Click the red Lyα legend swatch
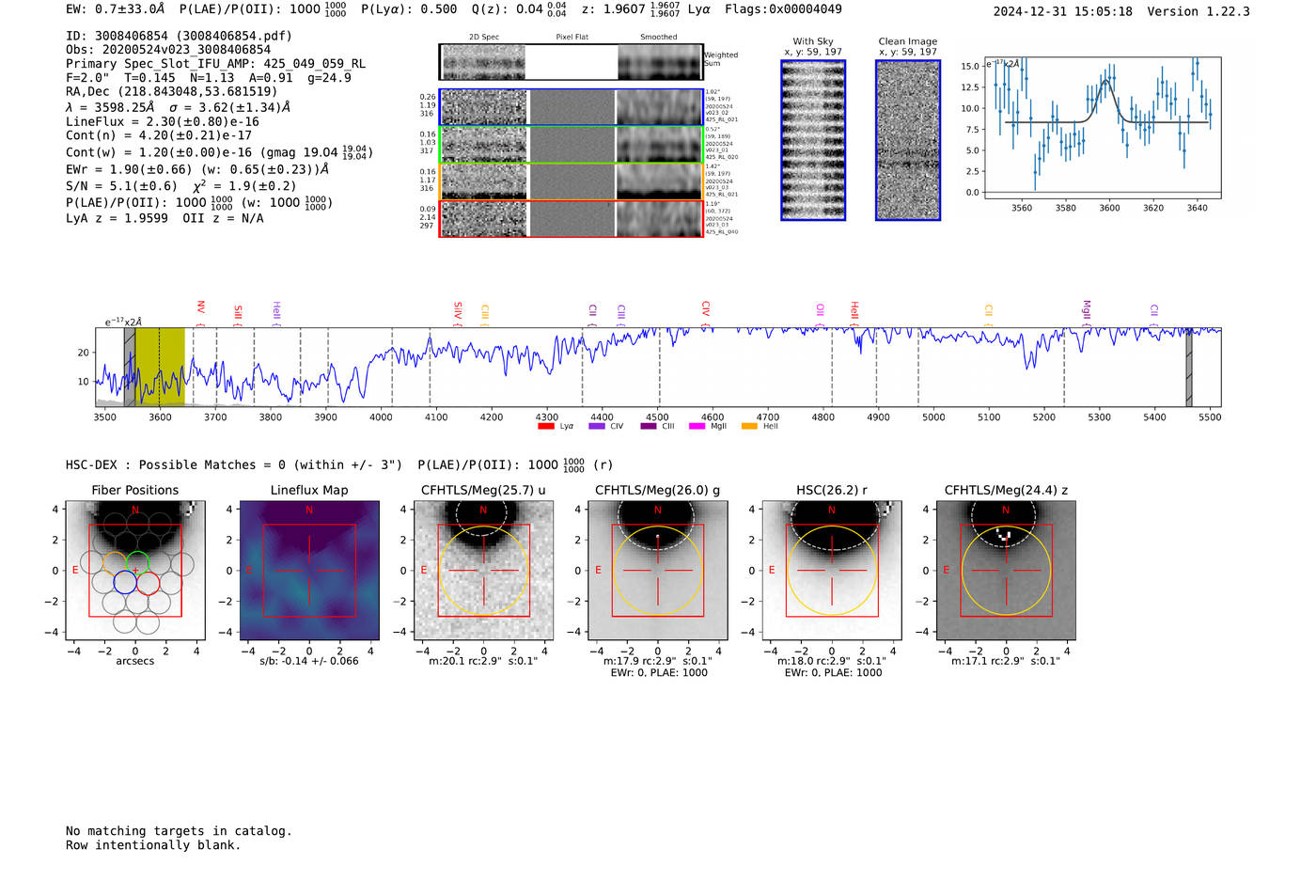The height and width of the screenshot is (896, 1316). [x=545, y=427]
